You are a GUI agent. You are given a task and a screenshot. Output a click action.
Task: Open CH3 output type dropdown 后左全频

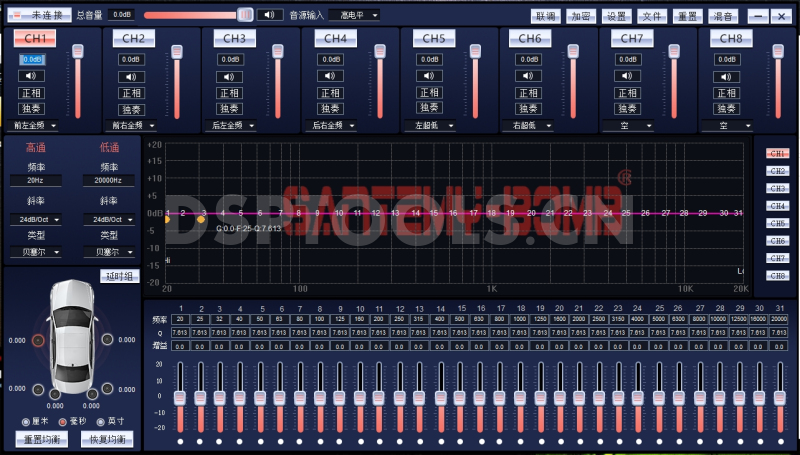tap(230, 125)
